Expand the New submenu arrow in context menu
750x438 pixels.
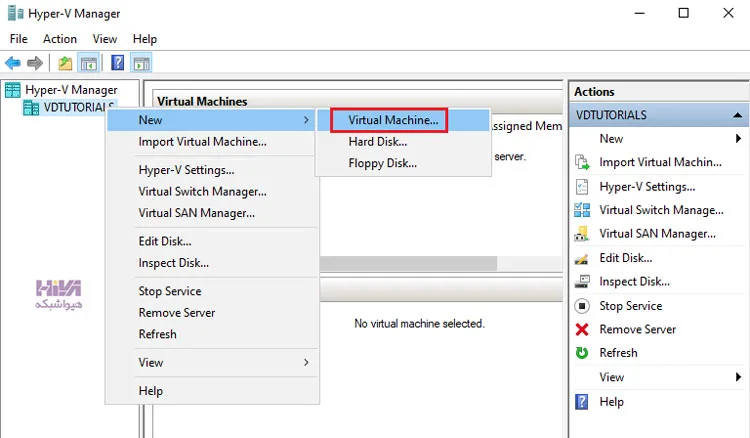click(306, 120)
